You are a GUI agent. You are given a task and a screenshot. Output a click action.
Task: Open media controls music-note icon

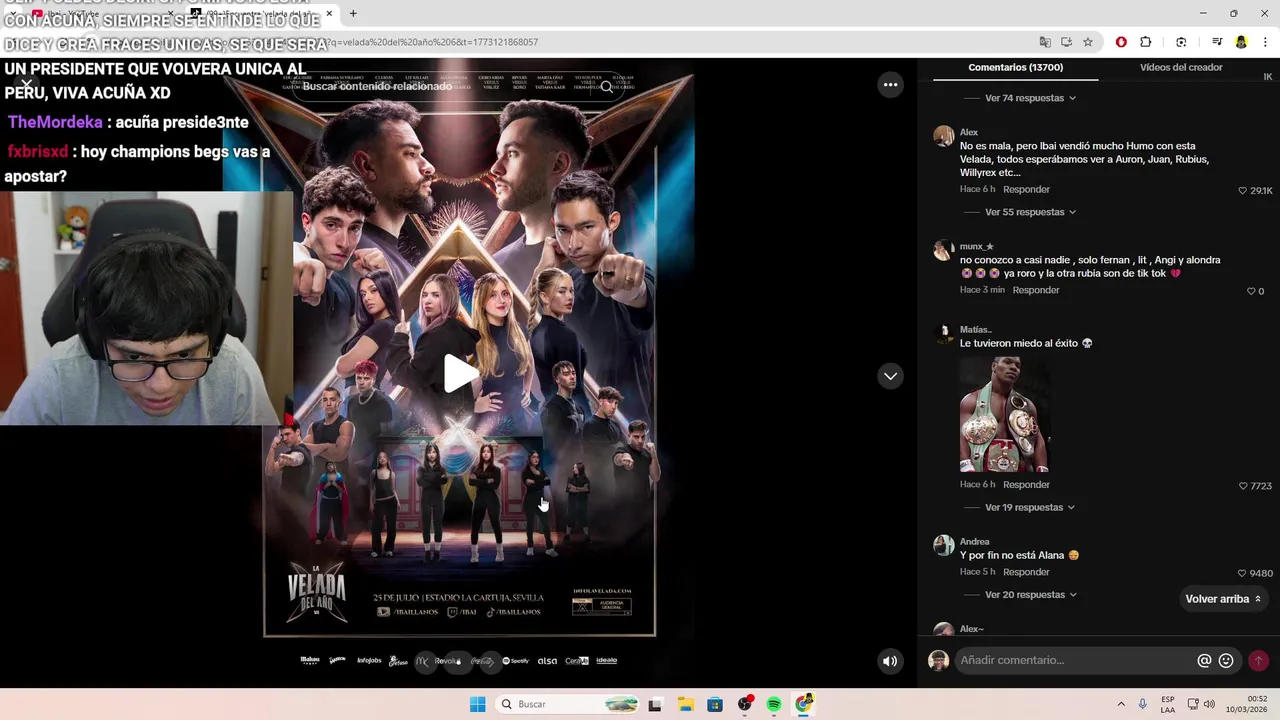pos(1217,42)
